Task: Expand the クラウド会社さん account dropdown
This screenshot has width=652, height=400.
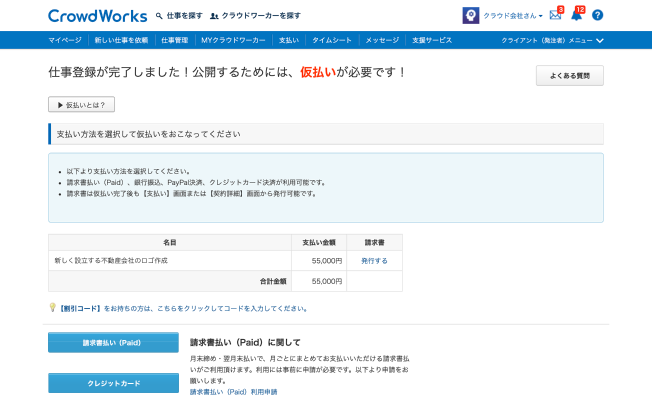Action: [x=514, y=16]
